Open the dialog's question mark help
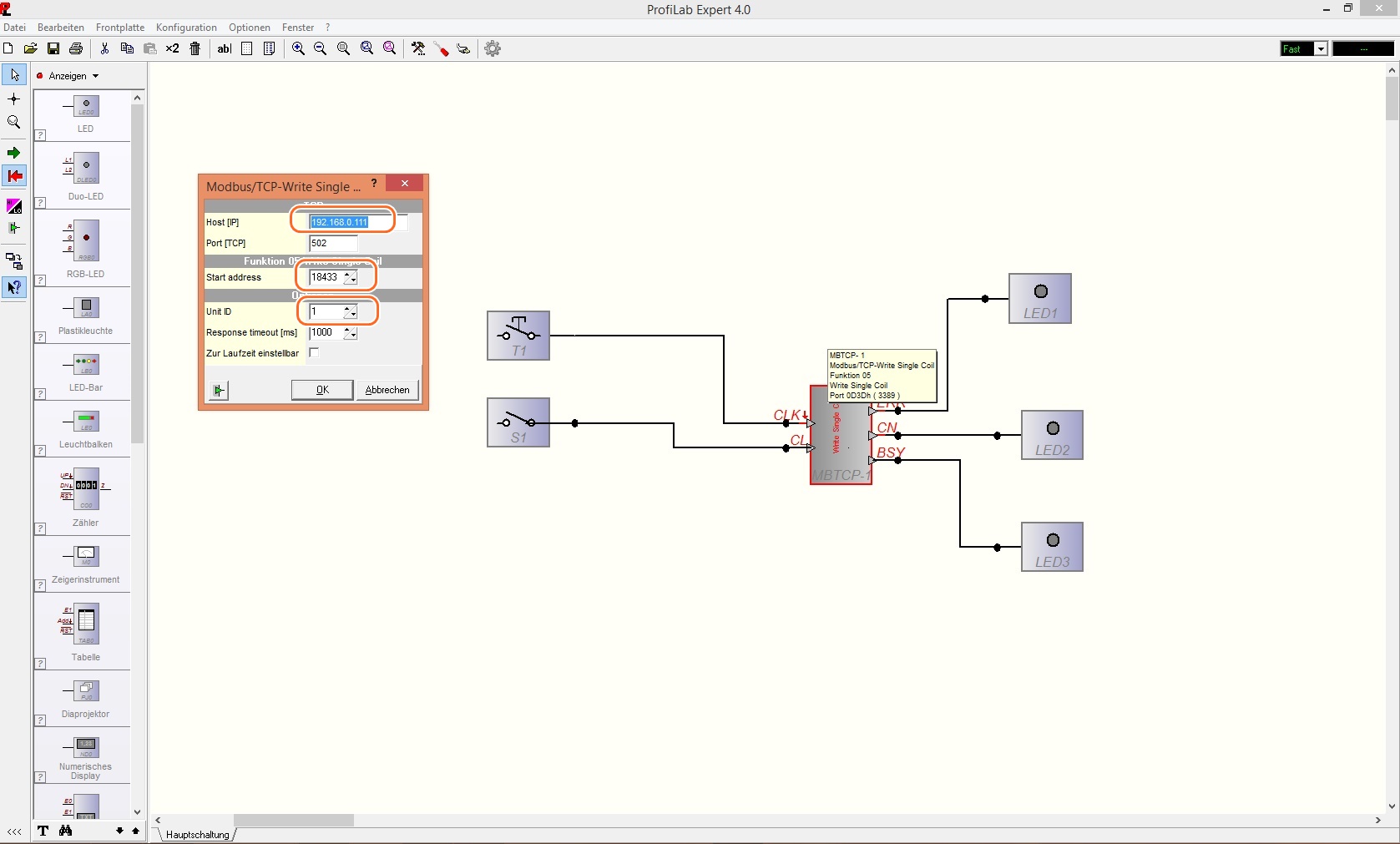 [x=374, y=184]
